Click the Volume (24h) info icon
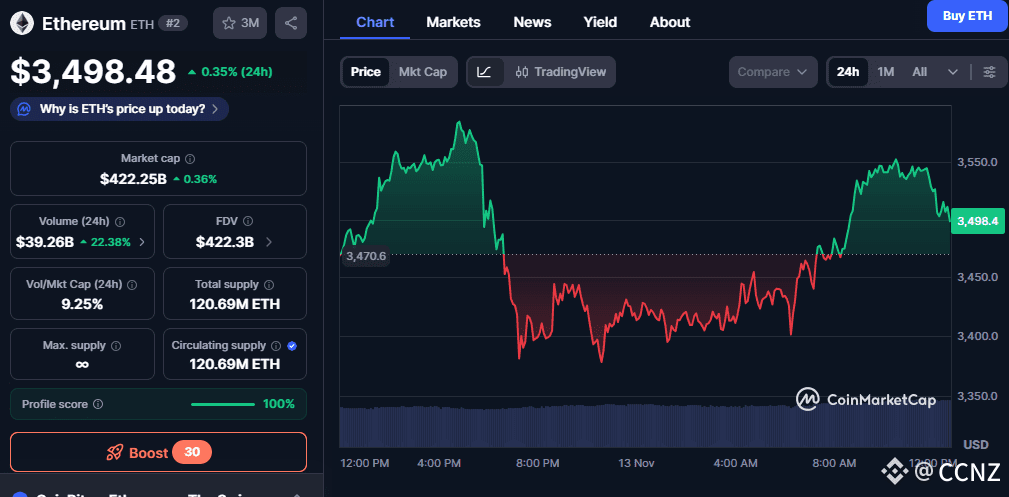Viewport: 1009px width, 497px height. pos(120,222)
